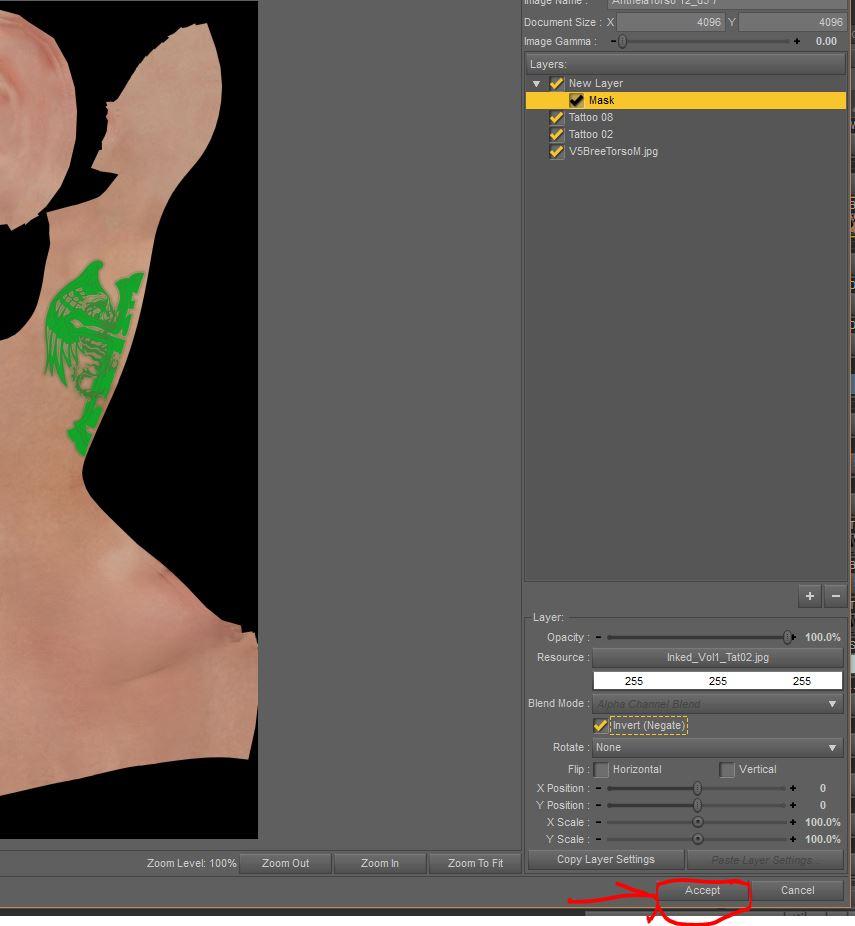The image size is (855, 926).
Task: Open the Blend Mode dropdown
Action: tap(717, 704)
